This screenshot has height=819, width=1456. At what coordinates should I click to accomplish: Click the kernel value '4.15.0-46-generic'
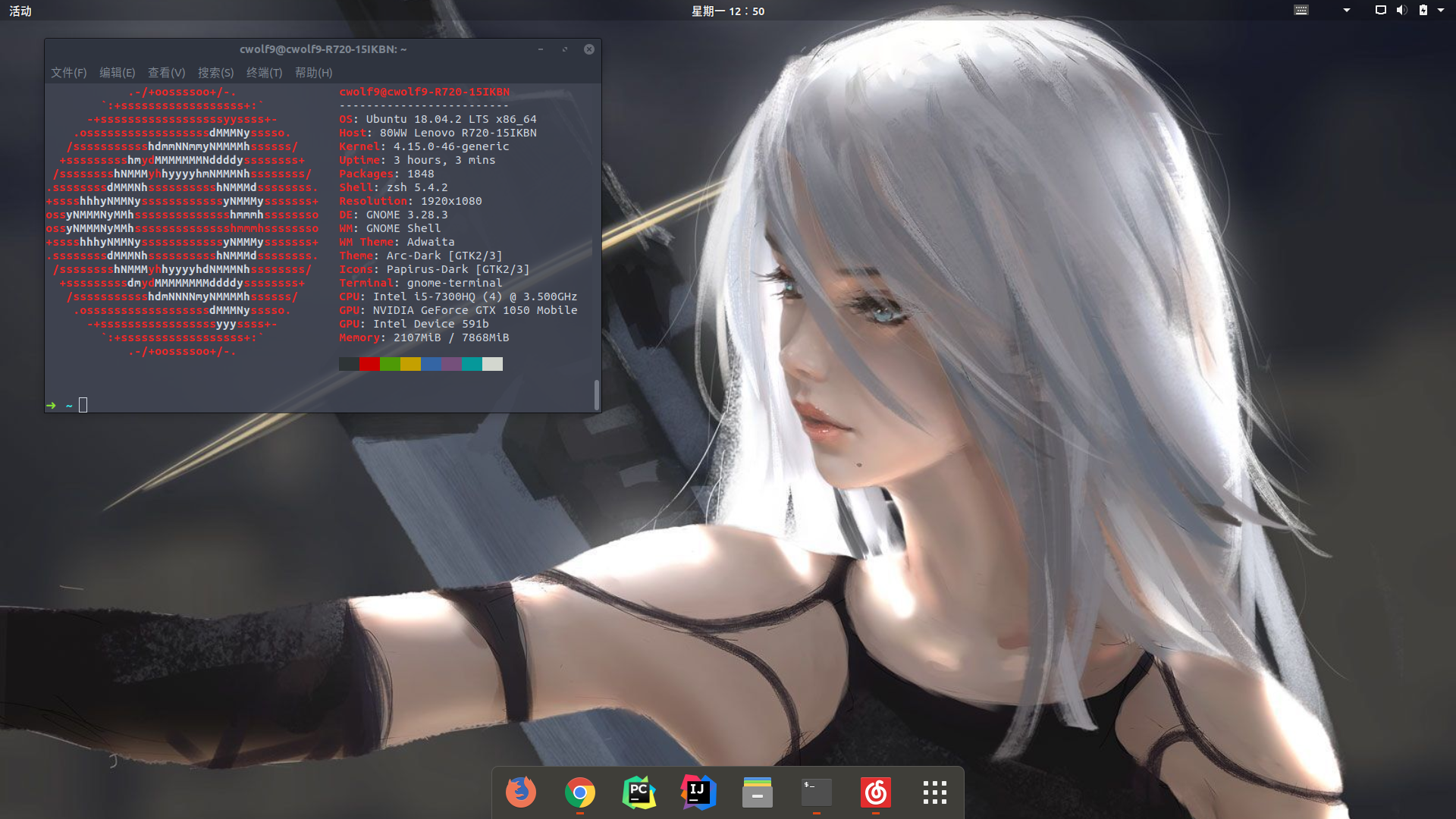click(x=451, y=146)
